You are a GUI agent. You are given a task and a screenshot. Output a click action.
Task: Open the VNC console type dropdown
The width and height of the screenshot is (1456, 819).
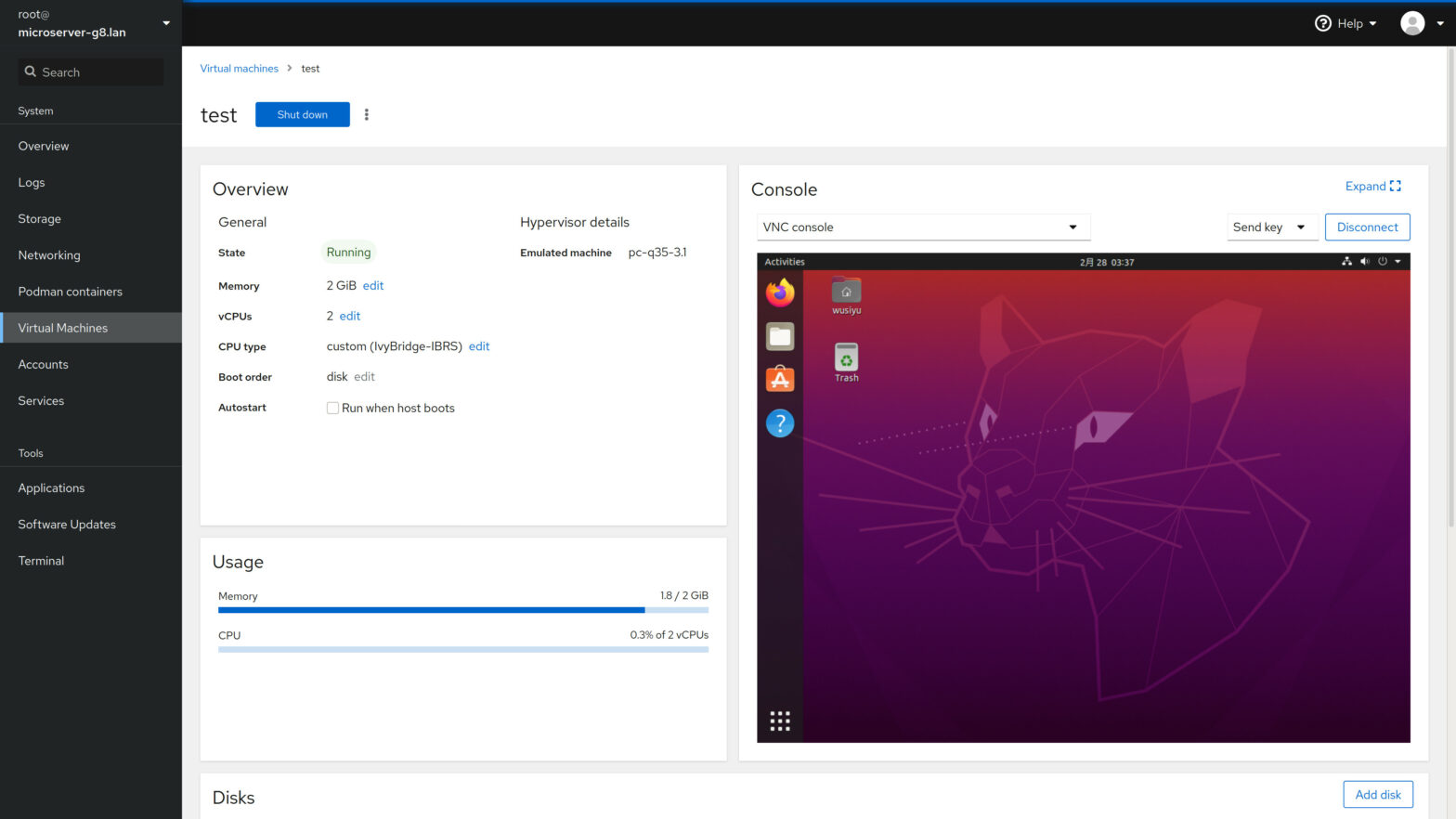click(922, 227)
